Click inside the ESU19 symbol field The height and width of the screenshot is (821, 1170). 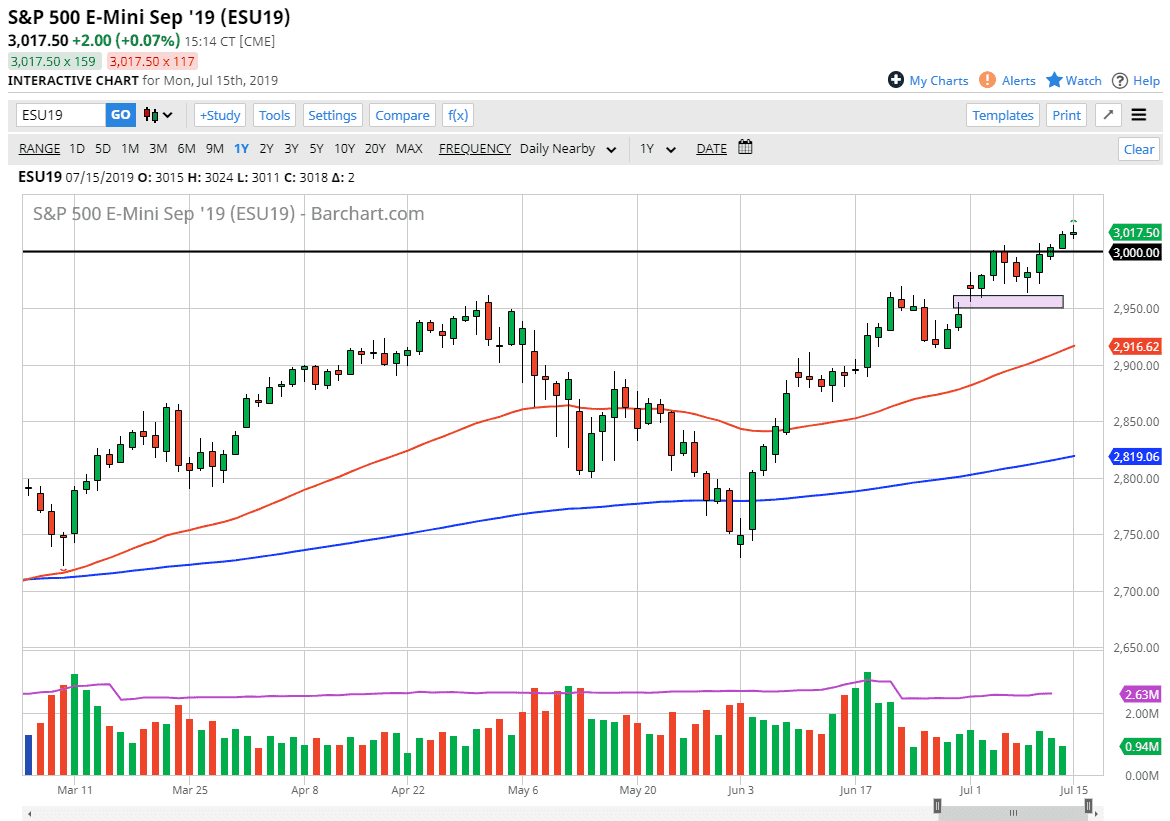point(55,115)
